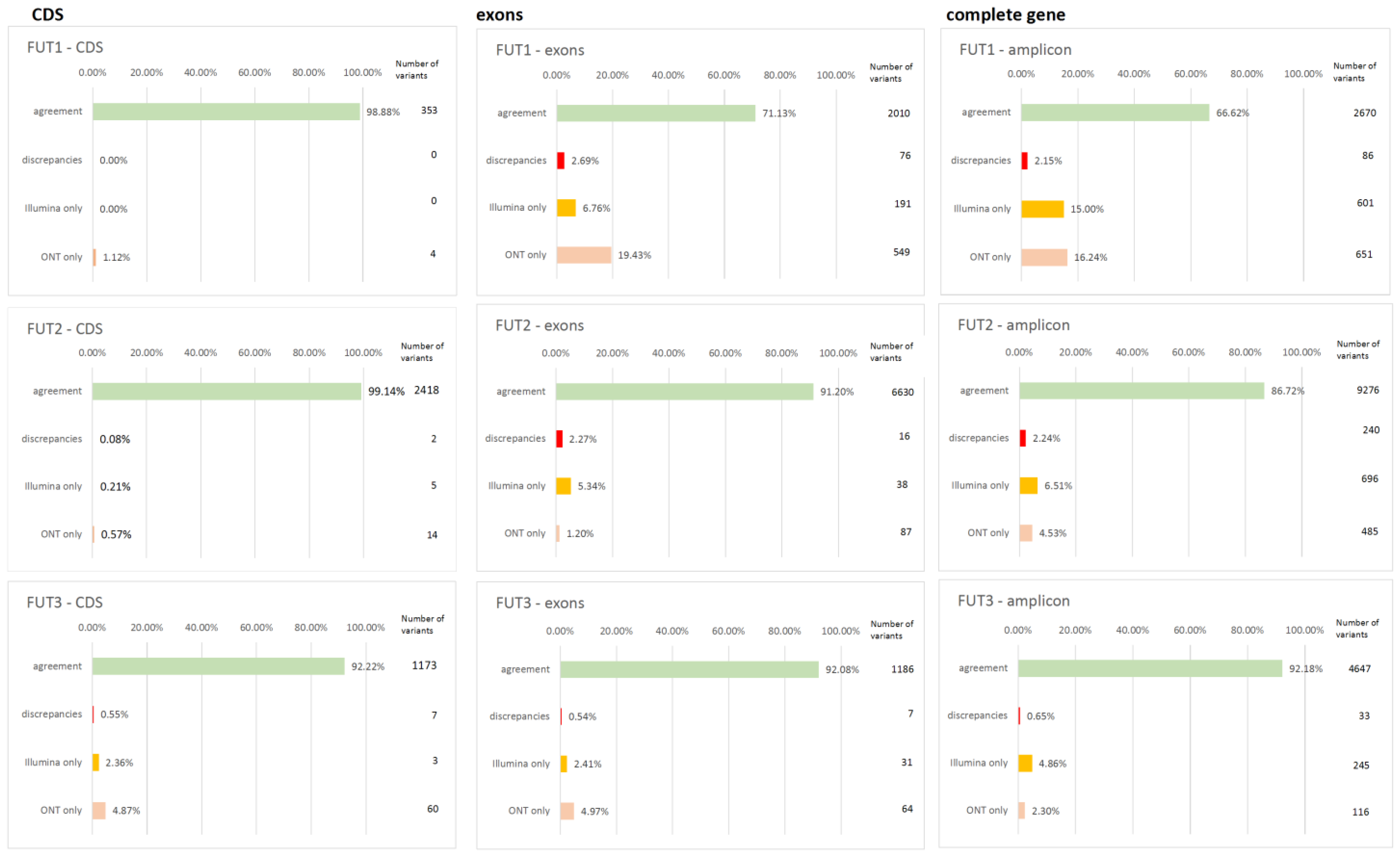Select the FUT3 - exons chart title
The image size is (1400, 857).
(540, 603)
